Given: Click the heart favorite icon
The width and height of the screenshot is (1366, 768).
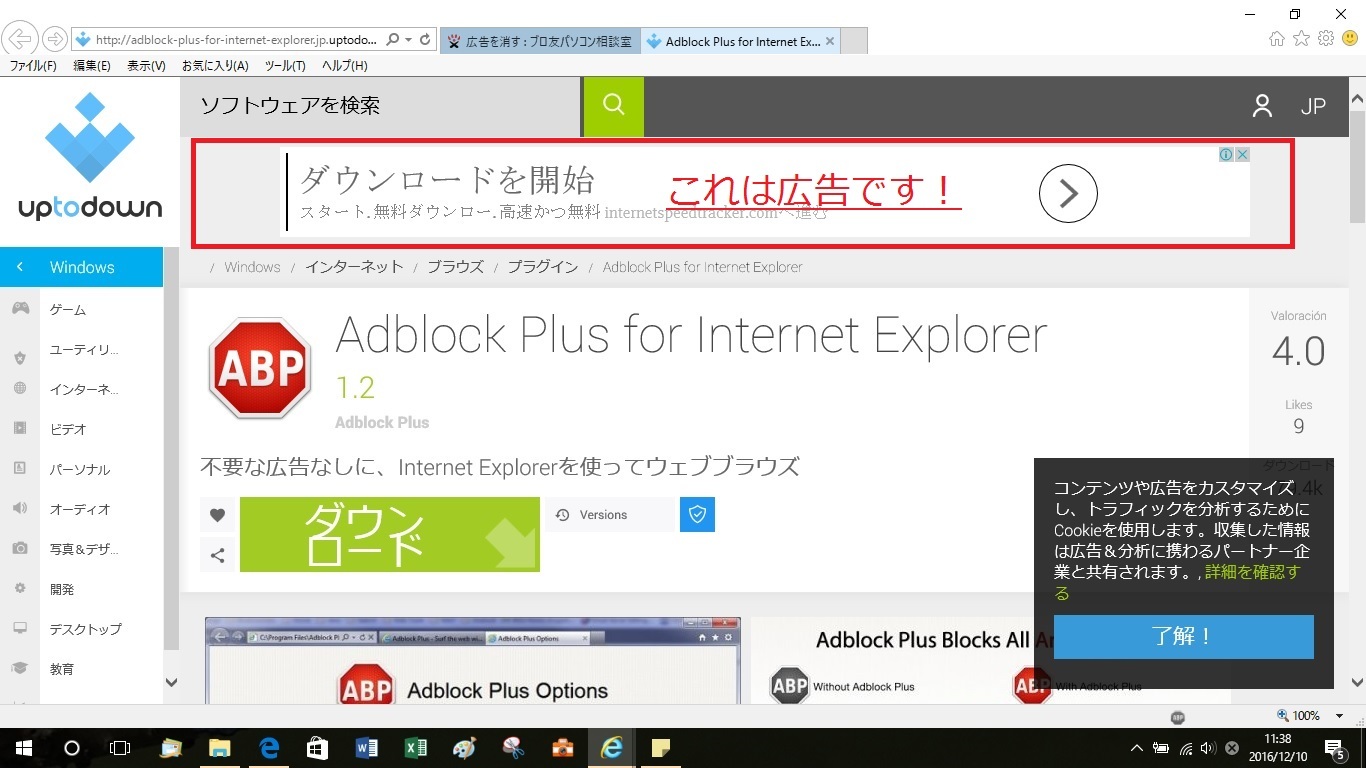Looking at the screenshot, I should (218, 516).
